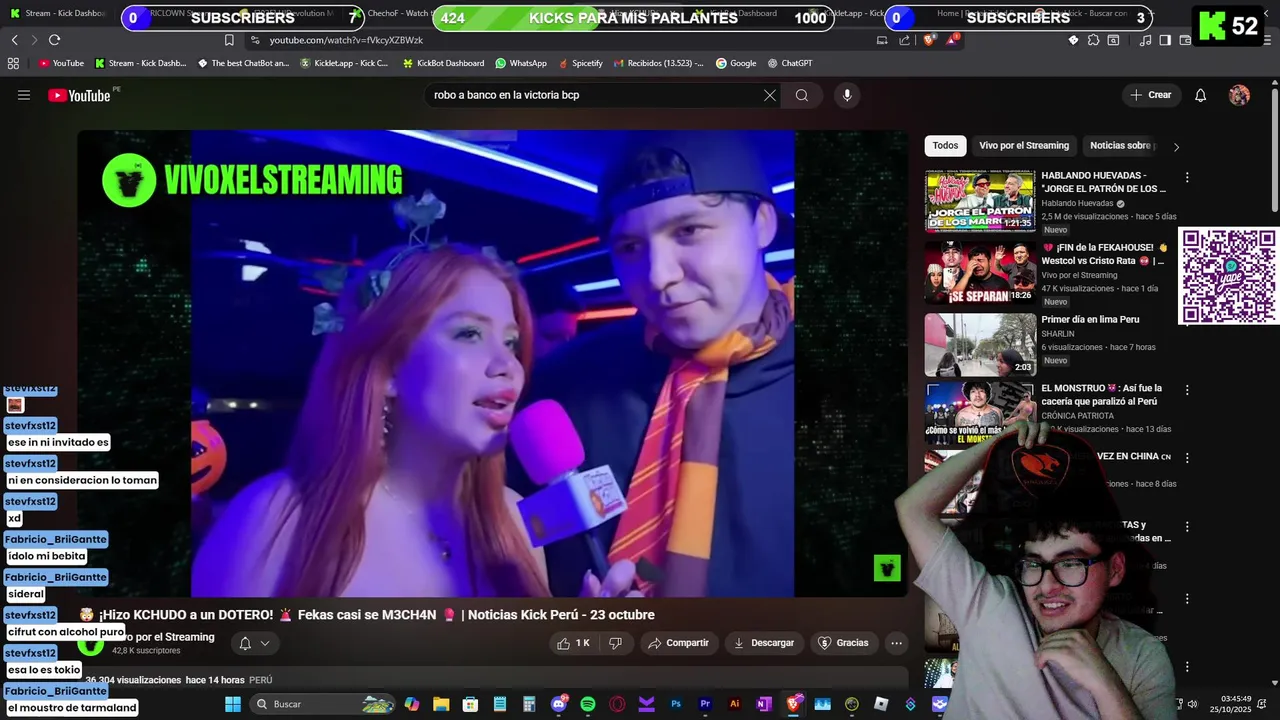Open CRÓNICA PATRIOTA channel name
Screen dimensions: 1280x720
1078,415
